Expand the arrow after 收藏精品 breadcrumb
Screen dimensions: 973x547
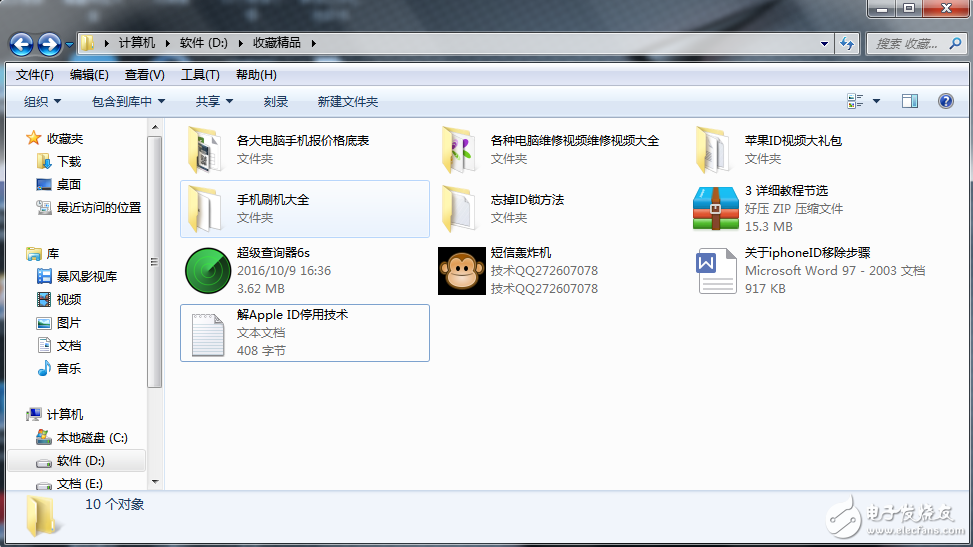313,43
